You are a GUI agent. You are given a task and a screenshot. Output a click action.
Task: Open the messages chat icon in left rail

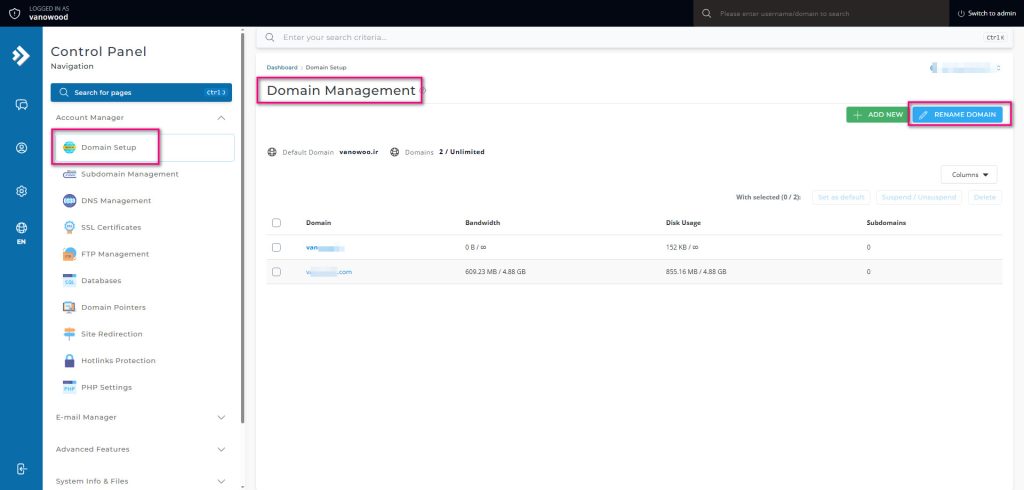pos(21,104)
